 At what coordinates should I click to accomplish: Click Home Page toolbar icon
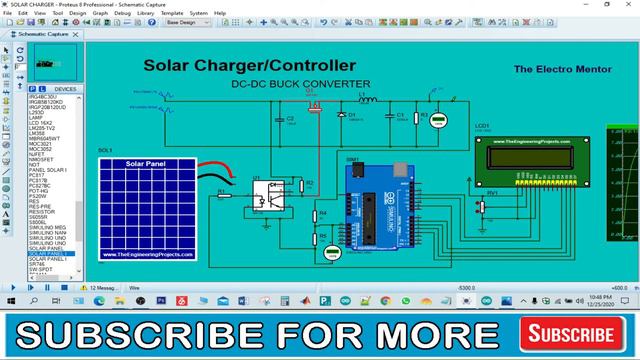point(55,22)
